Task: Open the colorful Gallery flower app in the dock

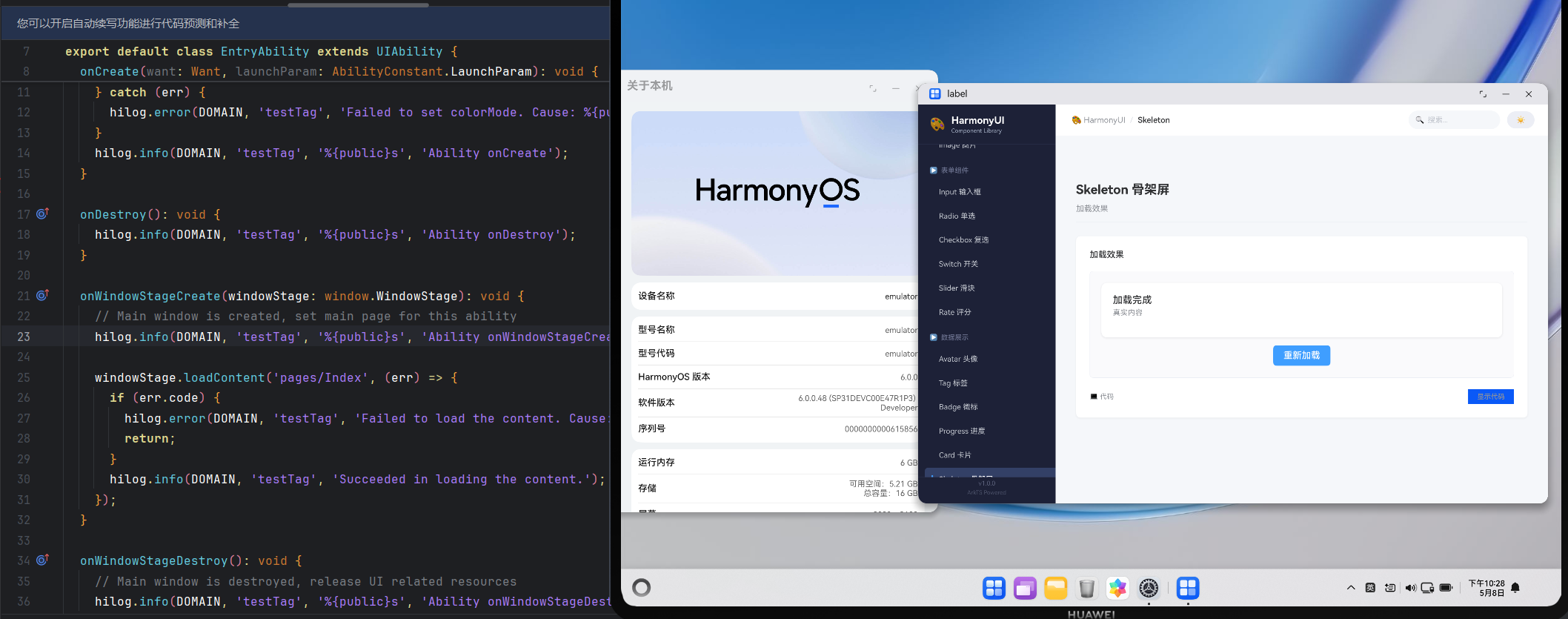Action: [1117, 588]
